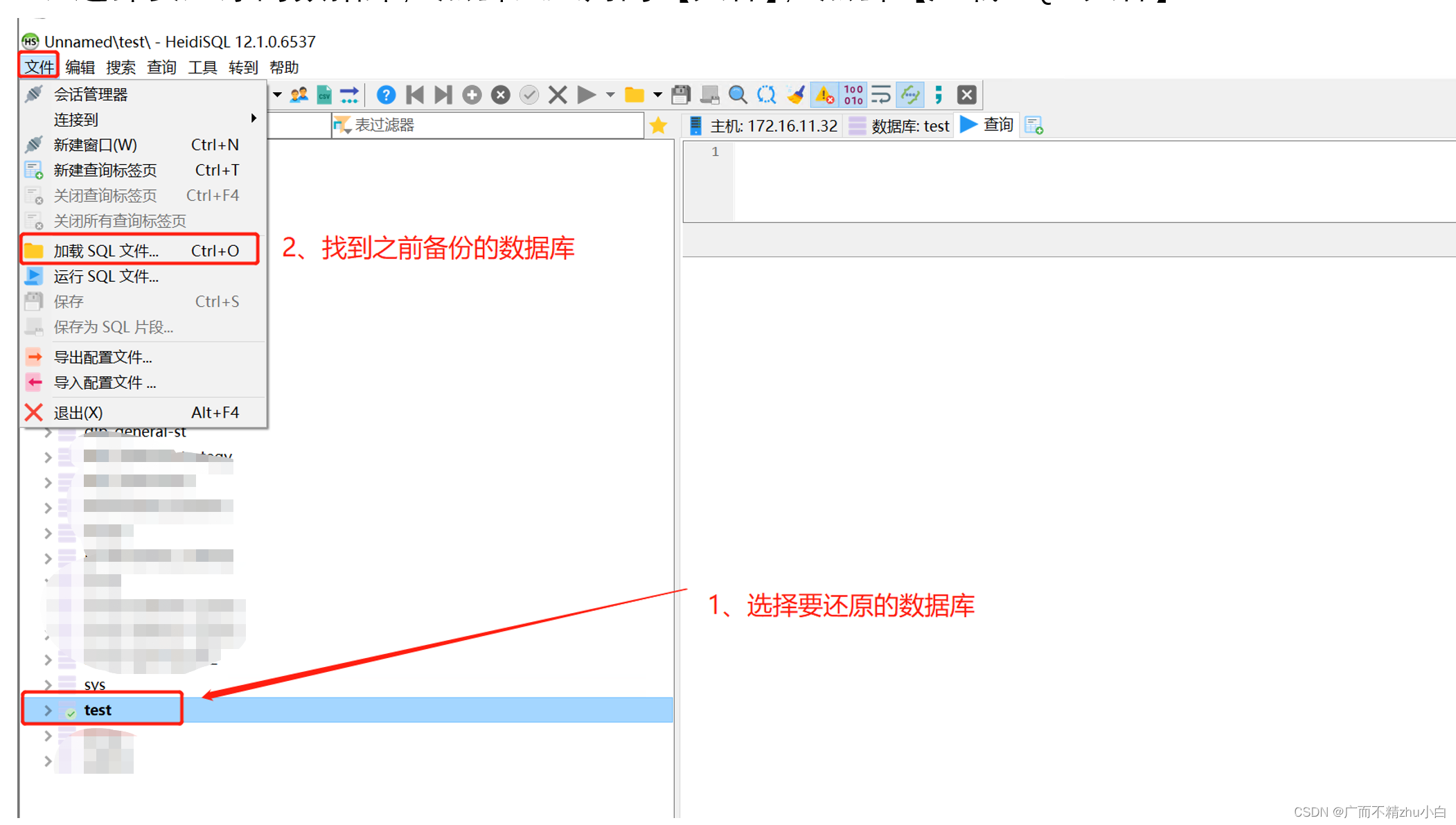Select 退出(X) menu entry
Screen dimensions: 1456x825
point(143,413)
